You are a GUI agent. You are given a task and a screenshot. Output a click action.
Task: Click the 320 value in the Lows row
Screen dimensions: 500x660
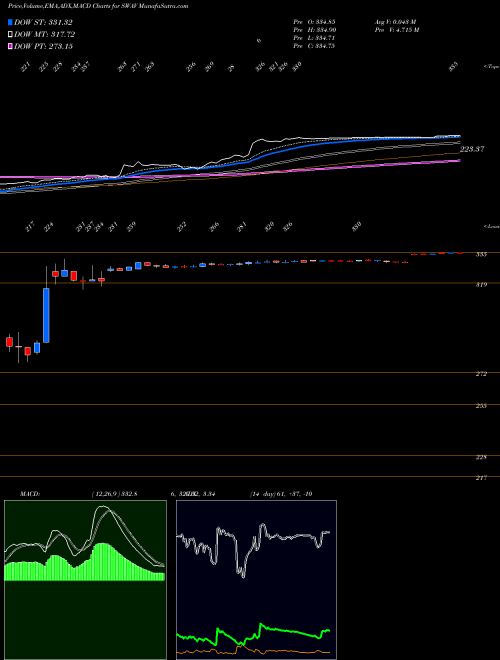coord(269,227)
